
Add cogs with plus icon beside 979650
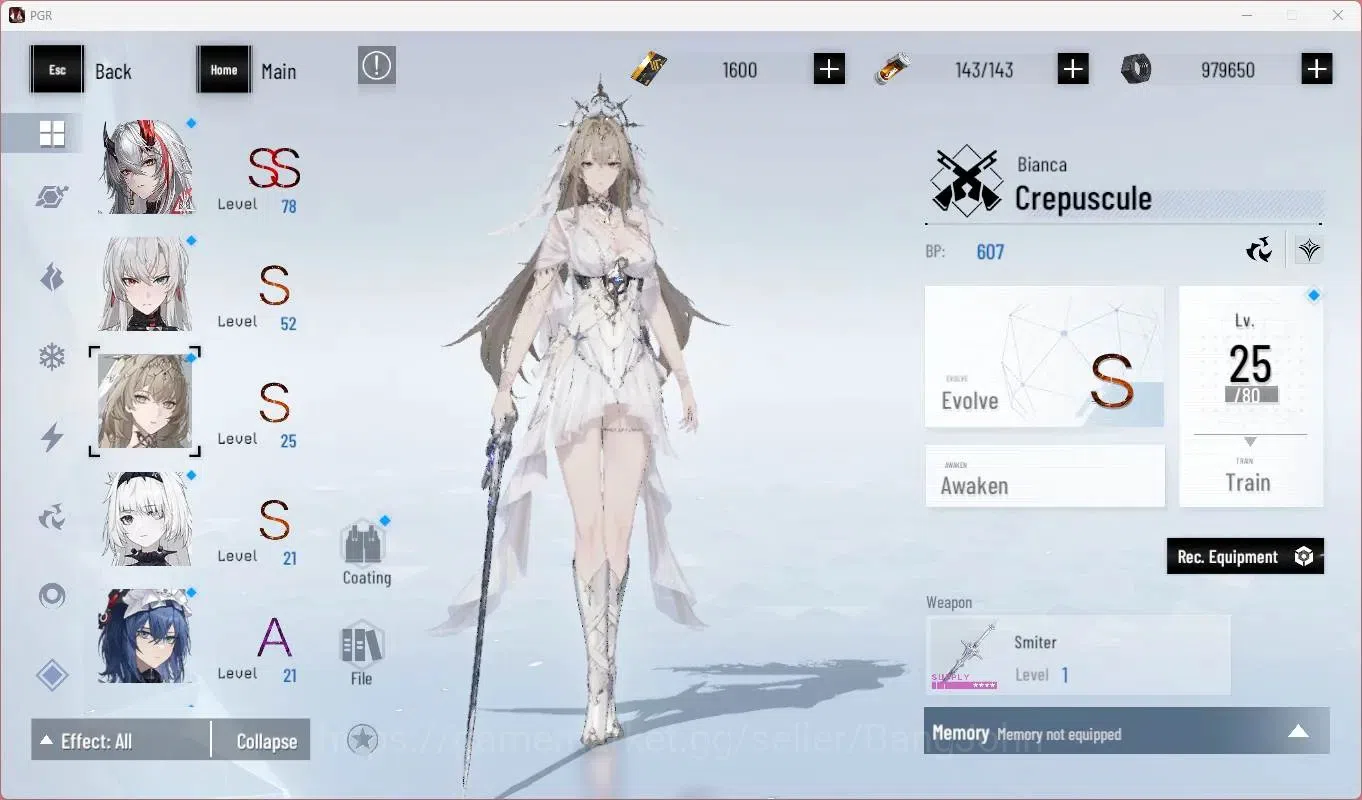pyautogui.click(x=1317, y=69)
